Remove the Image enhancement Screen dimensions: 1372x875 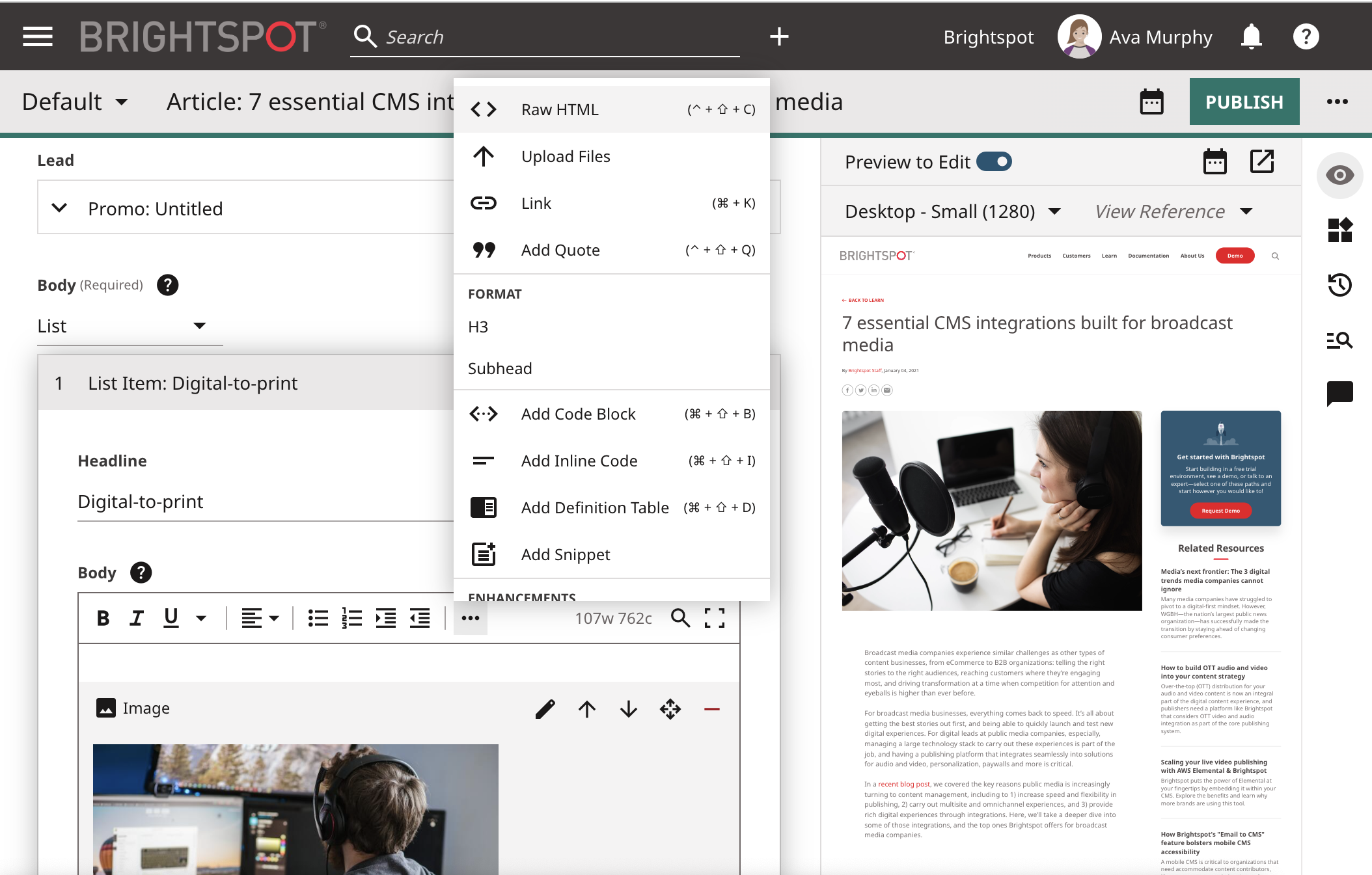coord(711,709)
